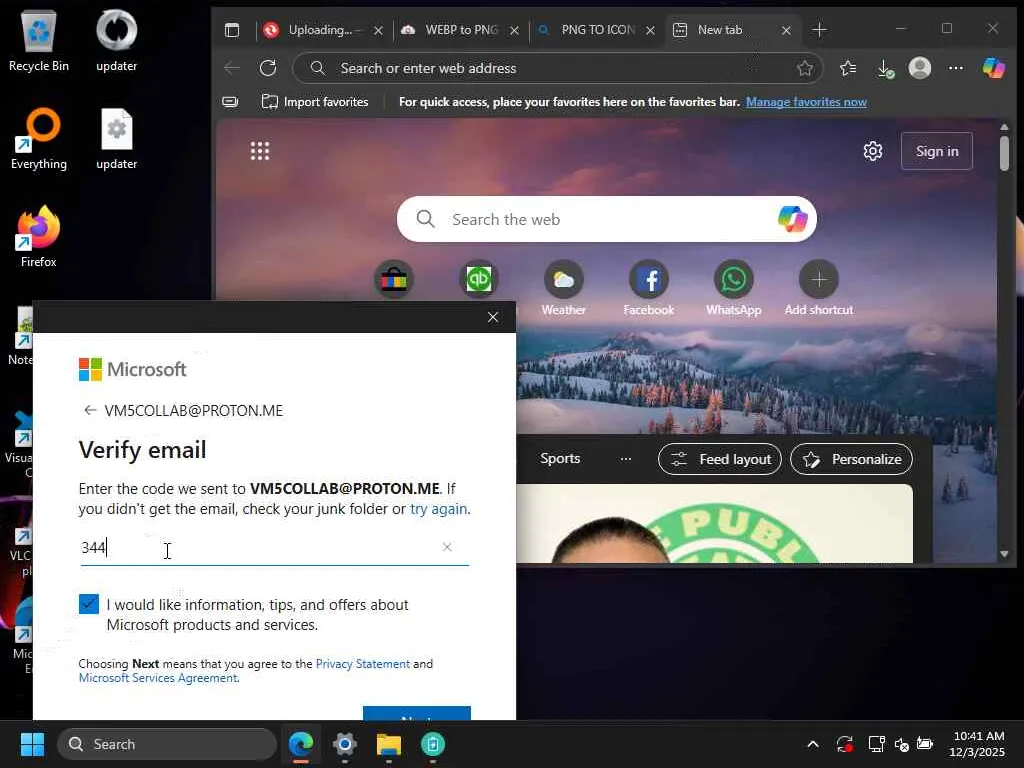Click try again link

point(438,509)
